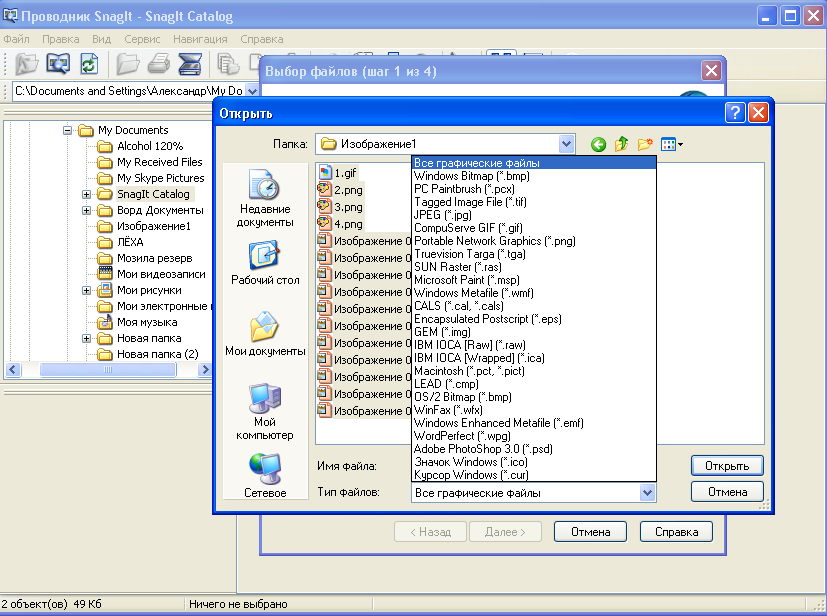Expand the Мои рисунки tree node
The height and width of the screenshot is (616, 827).
coord(86,291)
